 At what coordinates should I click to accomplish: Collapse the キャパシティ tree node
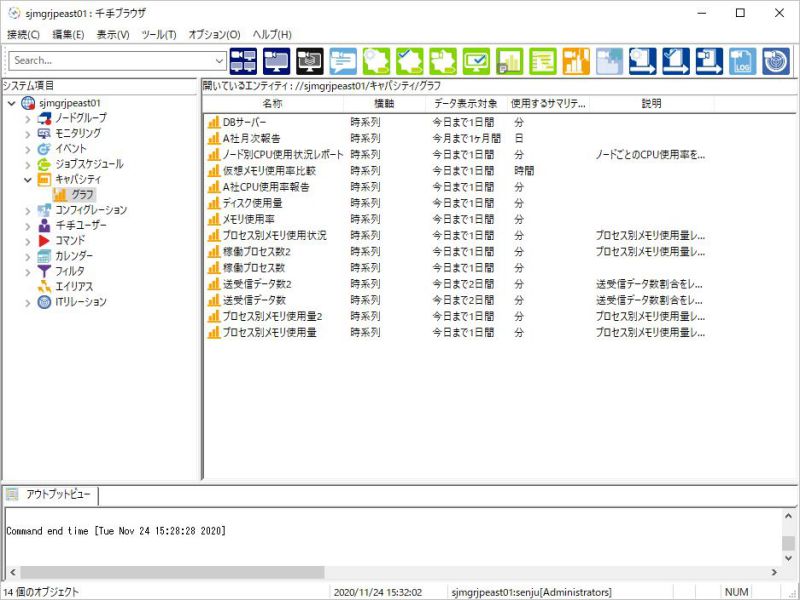[28, 180]
